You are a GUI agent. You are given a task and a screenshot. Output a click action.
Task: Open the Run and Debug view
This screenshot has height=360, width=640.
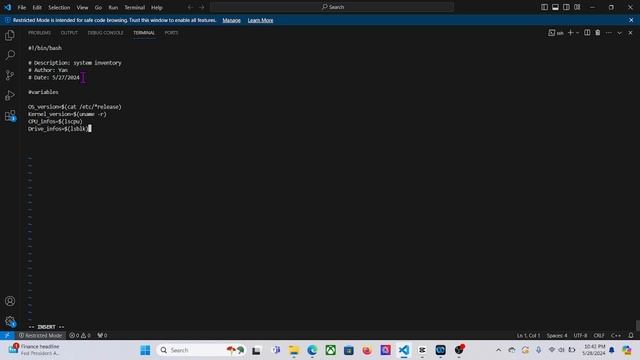[10, 95]
